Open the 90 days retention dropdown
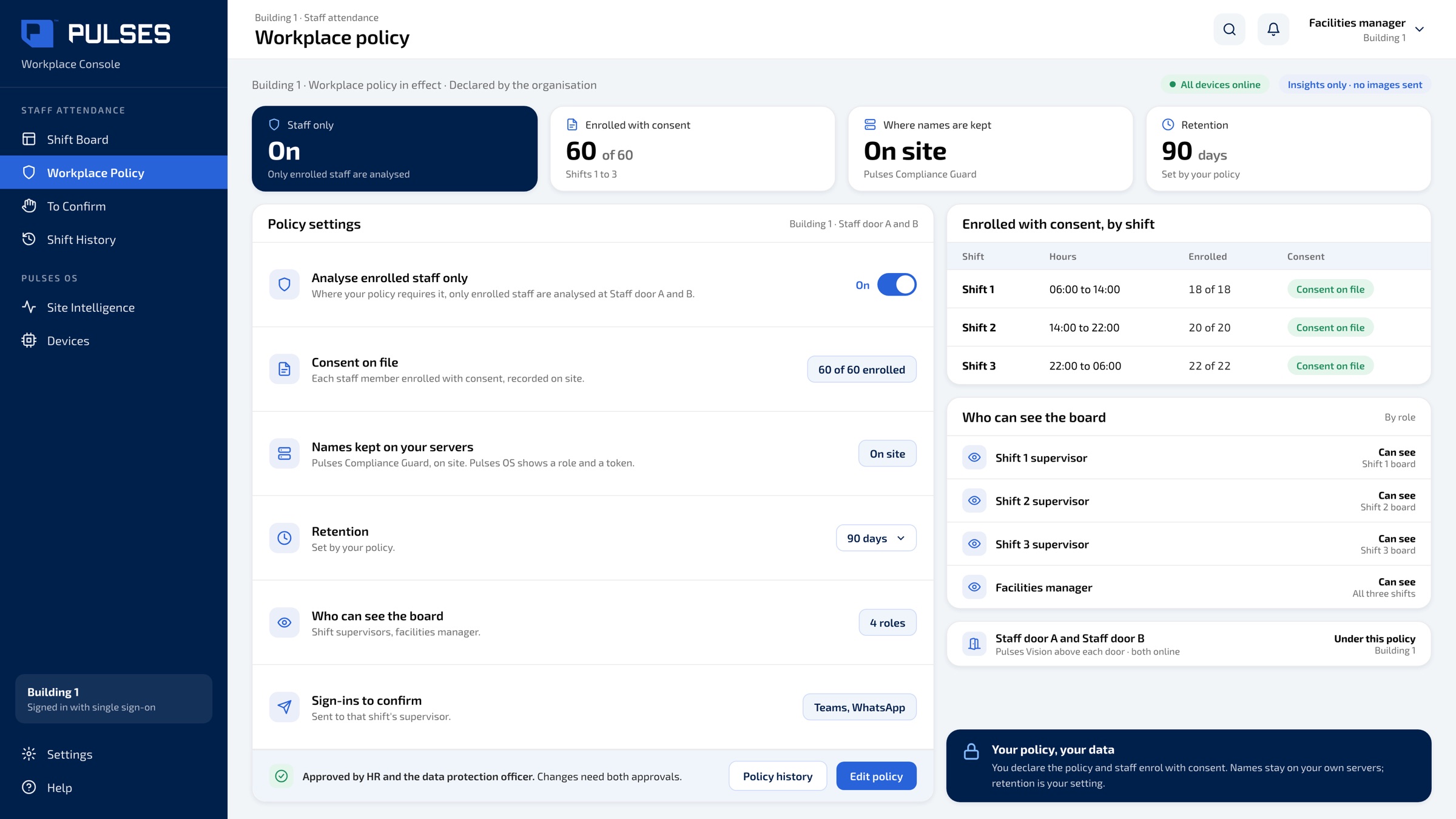Image resolution: width=1456 pixels, height=819 pixels. tap(876, 538)
